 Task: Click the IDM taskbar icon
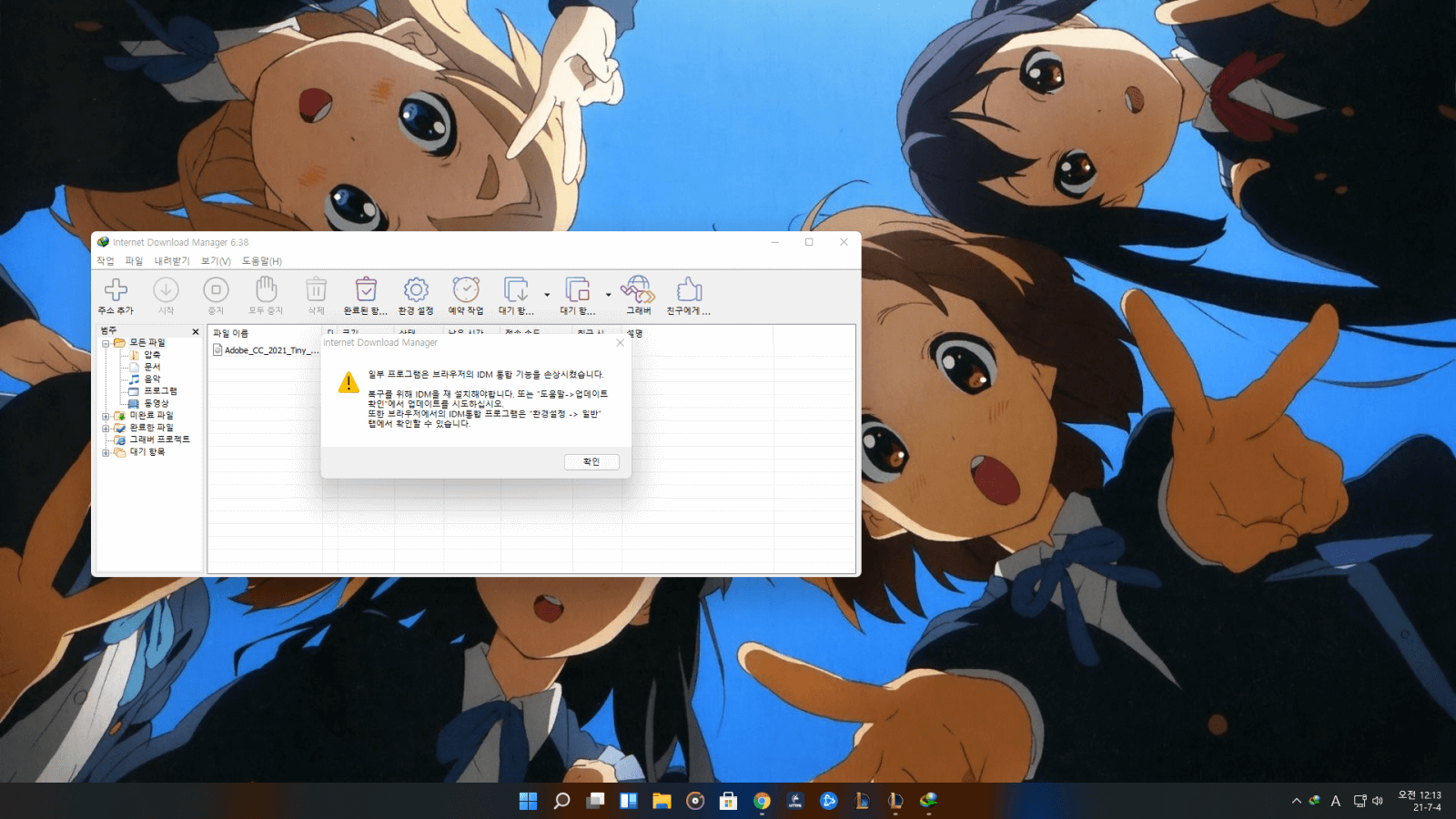(x=928, y=801)
